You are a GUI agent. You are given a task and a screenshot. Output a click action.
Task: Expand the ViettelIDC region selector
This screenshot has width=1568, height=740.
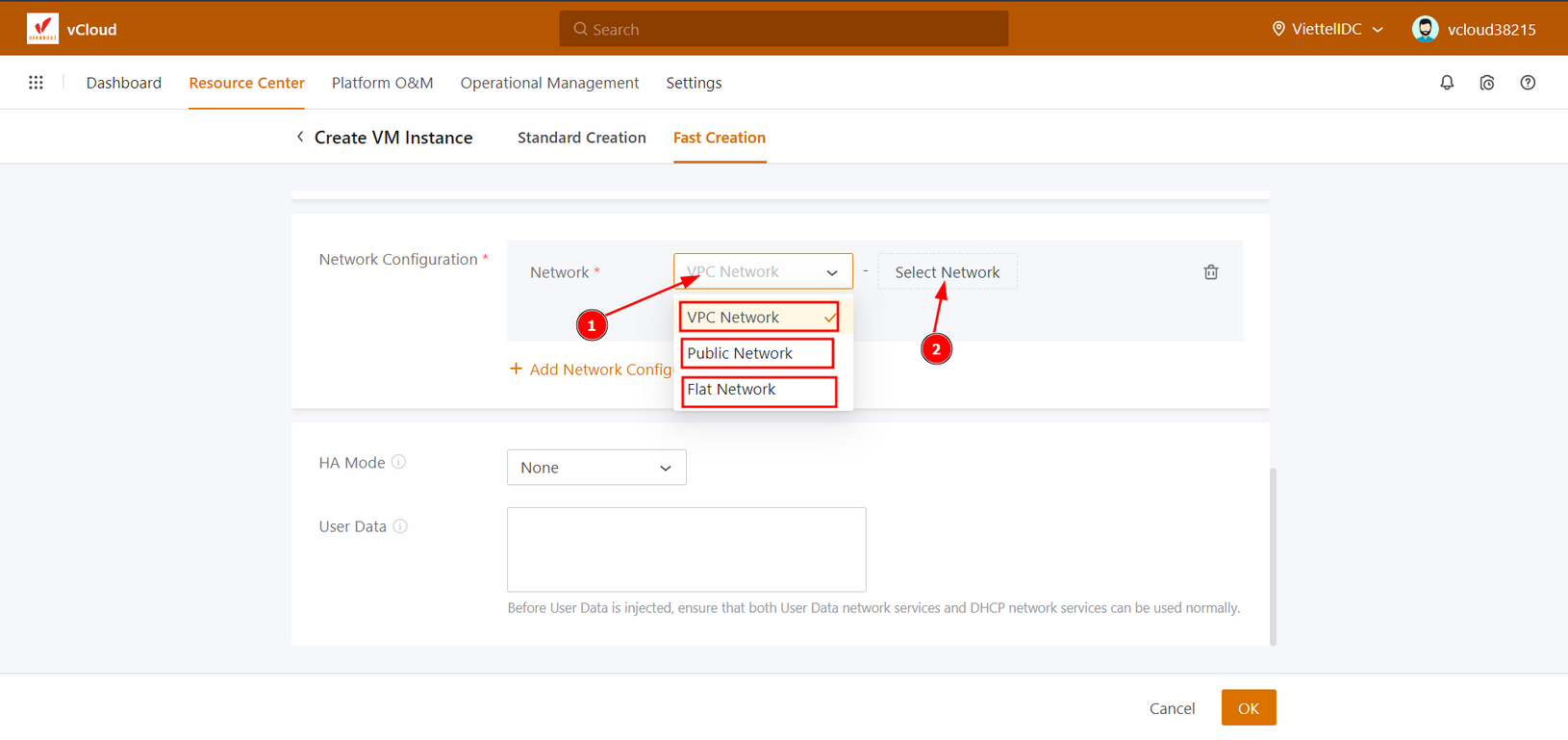(x=1328, y=29)
